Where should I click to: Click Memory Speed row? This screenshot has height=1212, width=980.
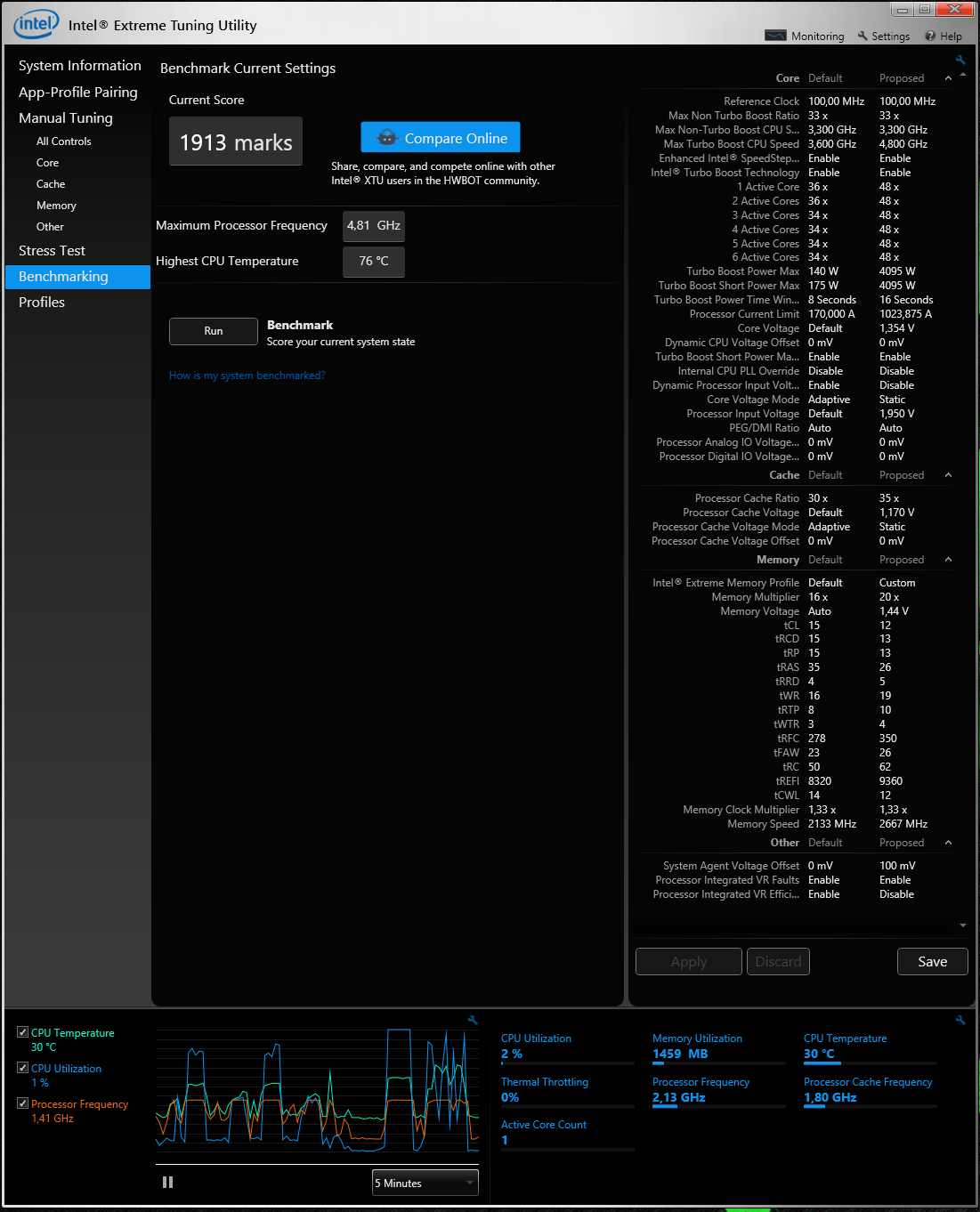click(x=795, y=824)
